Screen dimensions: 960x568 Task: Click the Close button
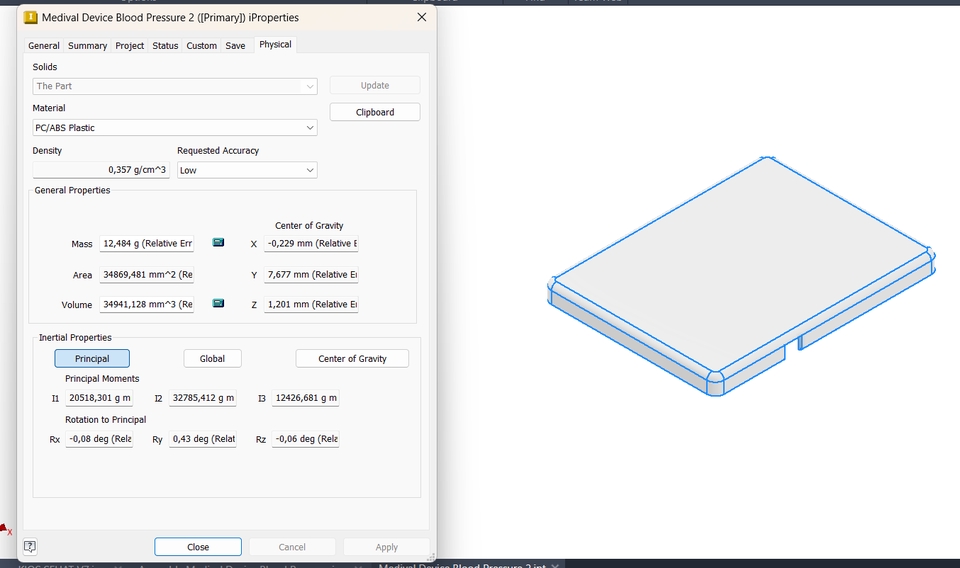coord(198,547)
